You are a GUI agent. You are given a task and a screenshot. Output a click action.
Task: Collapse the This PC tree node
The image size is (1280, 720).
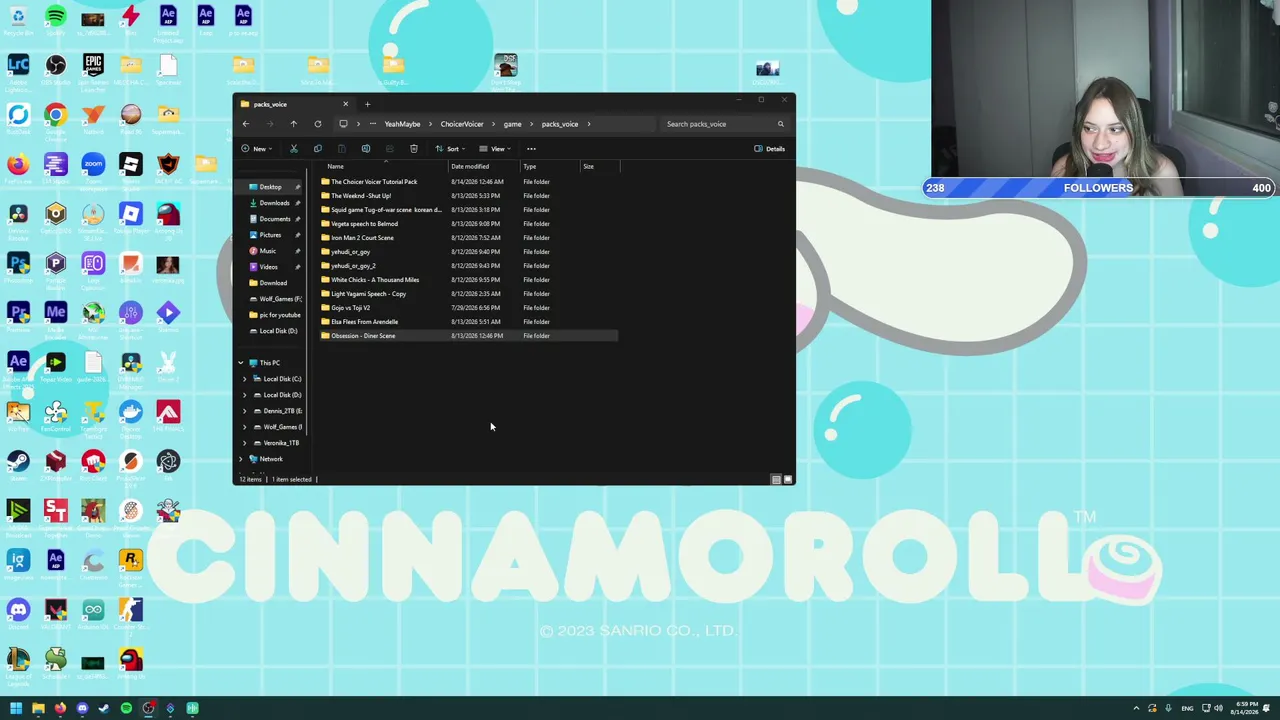[x=240, y=363]
